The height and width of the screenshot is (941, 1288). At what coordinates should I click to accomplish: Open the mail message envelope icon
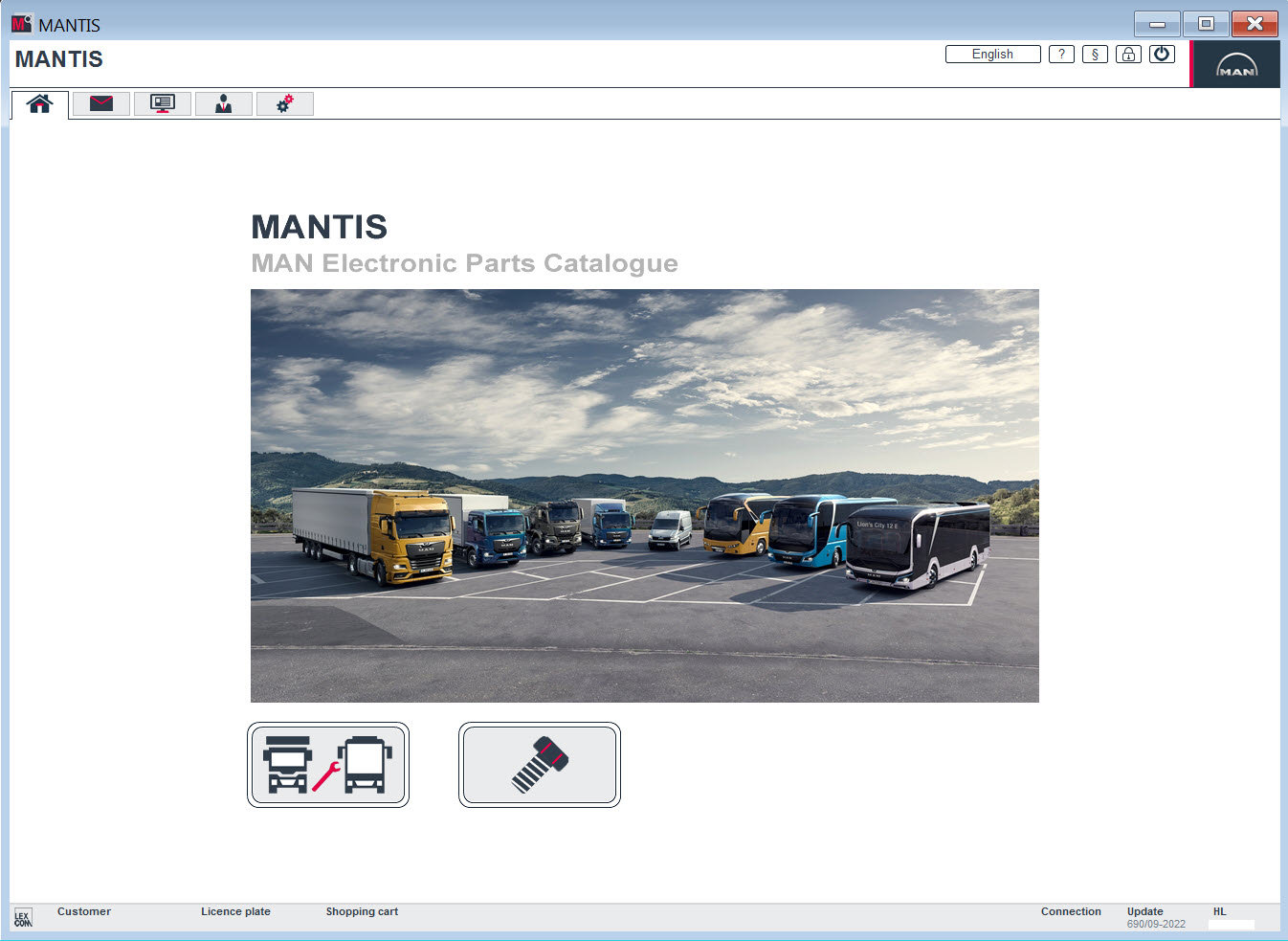[100, 103]
